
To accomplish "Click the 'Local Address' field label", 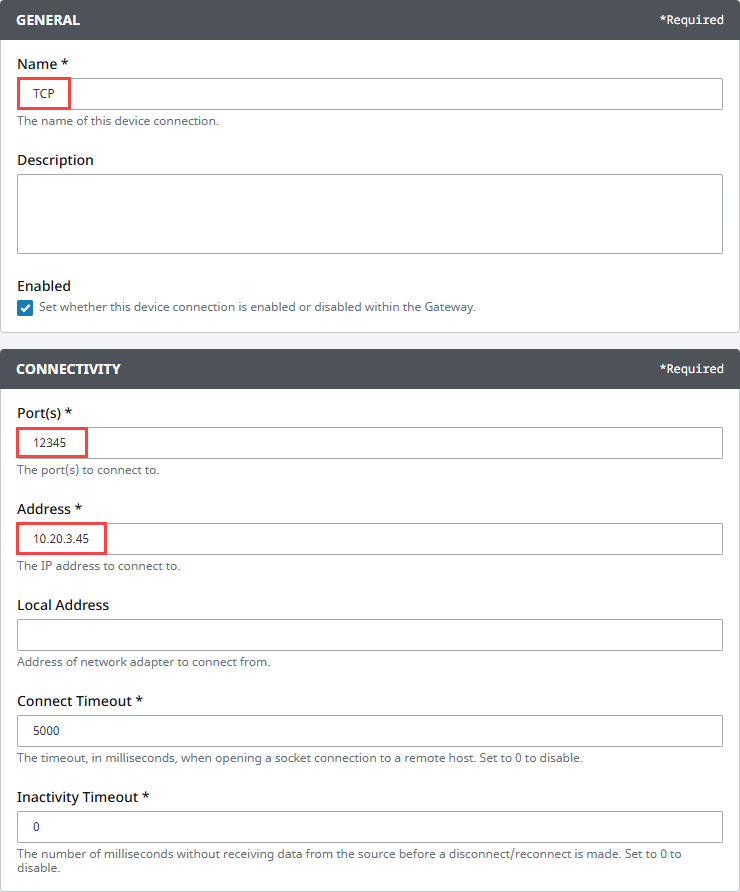I will pyautogui.click(x=63, y=605).
